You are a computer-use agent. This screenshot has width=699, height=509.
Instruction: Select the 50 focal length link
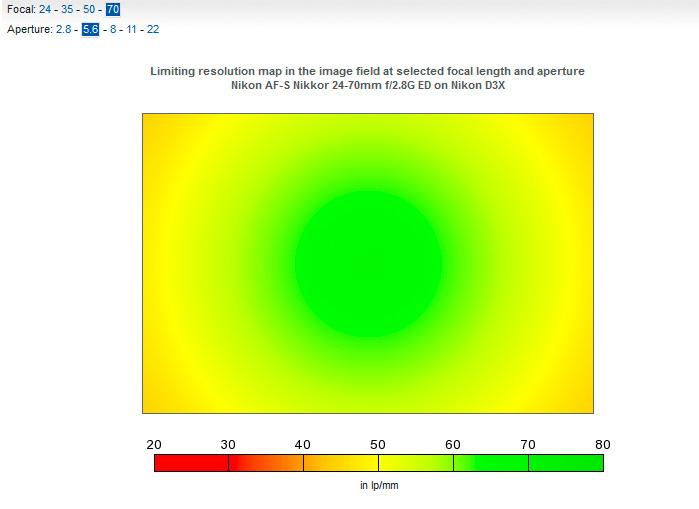(x=89, y=9)
